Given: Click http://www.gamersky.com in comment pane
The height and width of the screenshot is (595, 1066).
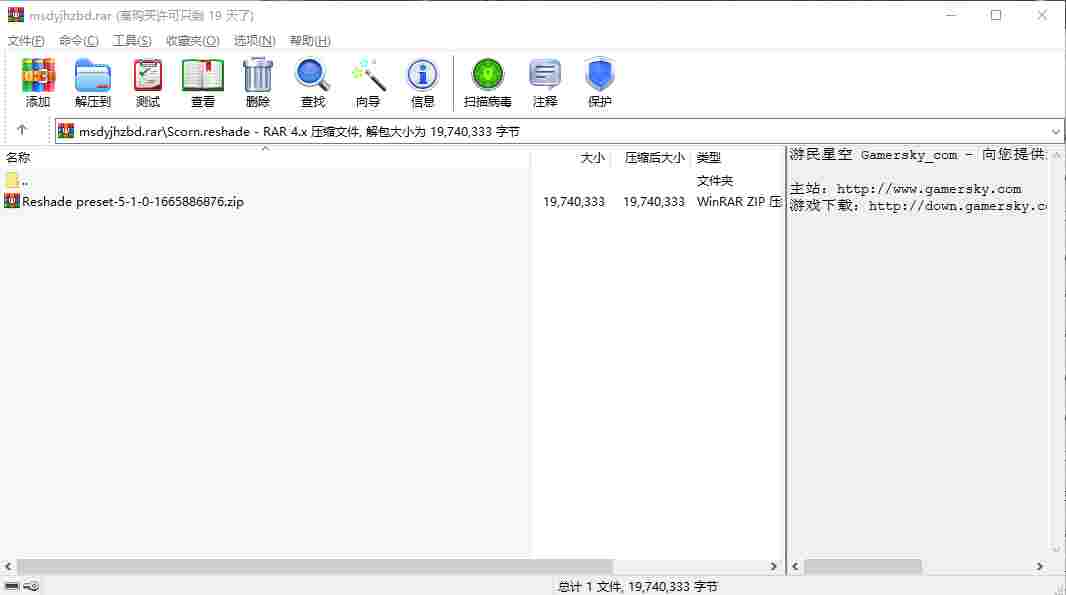Looking at the screenshot, I should [x=929, y=189].
